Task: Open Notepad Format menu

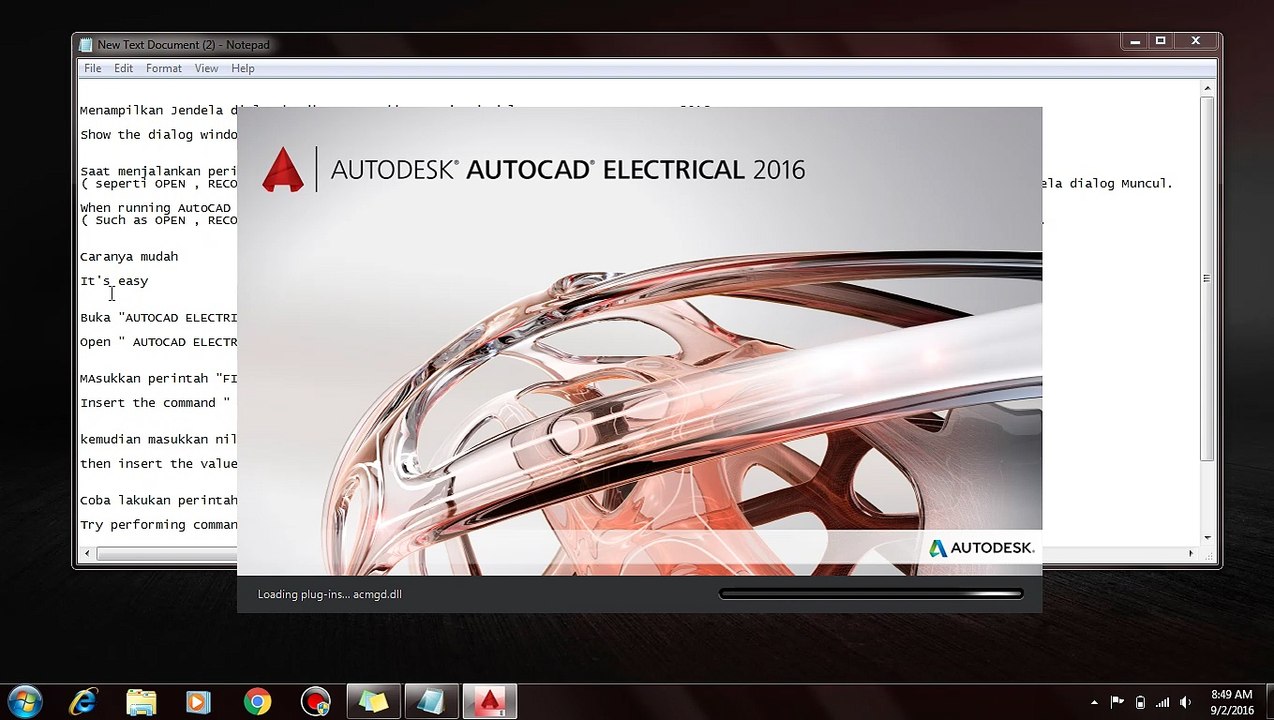Action: pos(163,68)
